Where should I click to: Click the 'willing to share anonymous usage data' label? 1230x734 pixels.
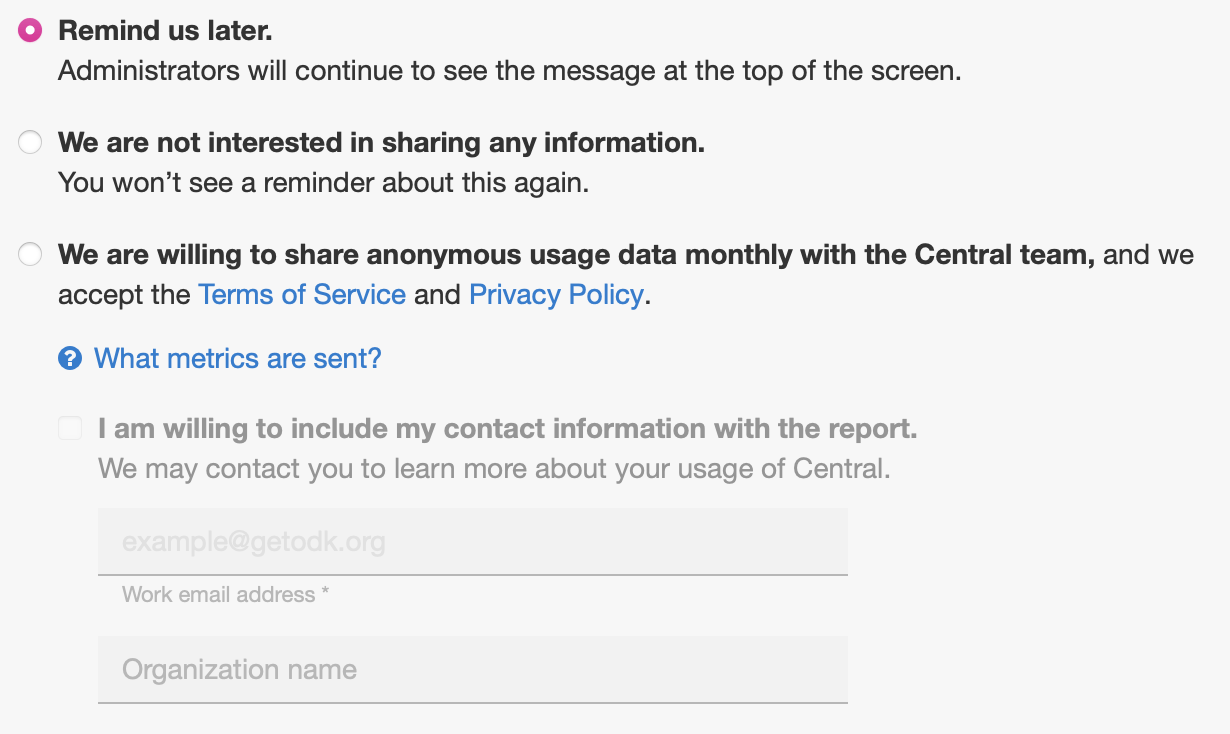[576, 255]
